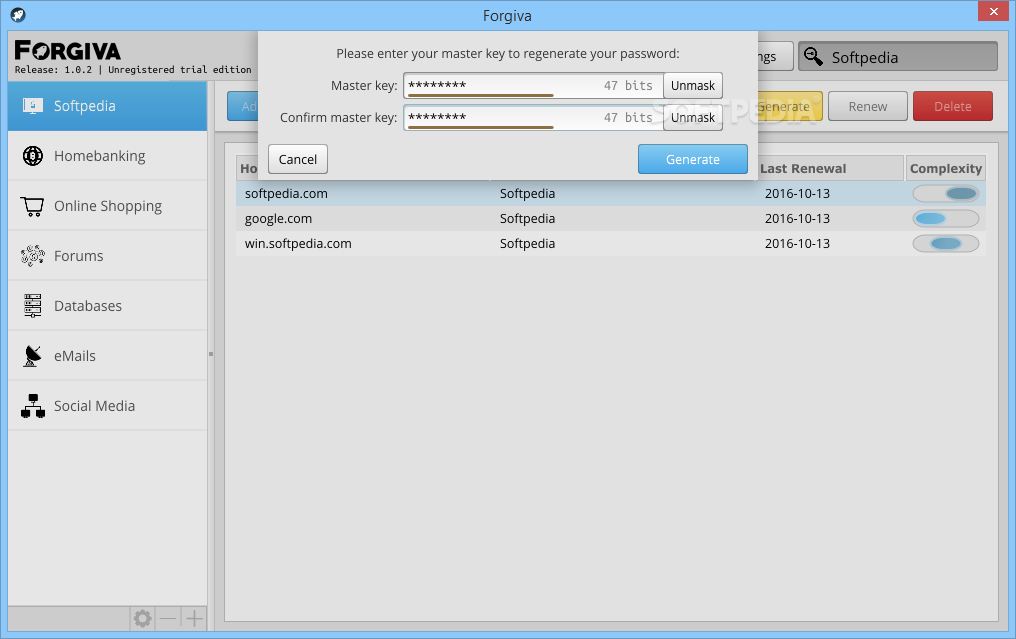Click the Social Media category label
This screenshot has width=1016, height=639.
94,406
